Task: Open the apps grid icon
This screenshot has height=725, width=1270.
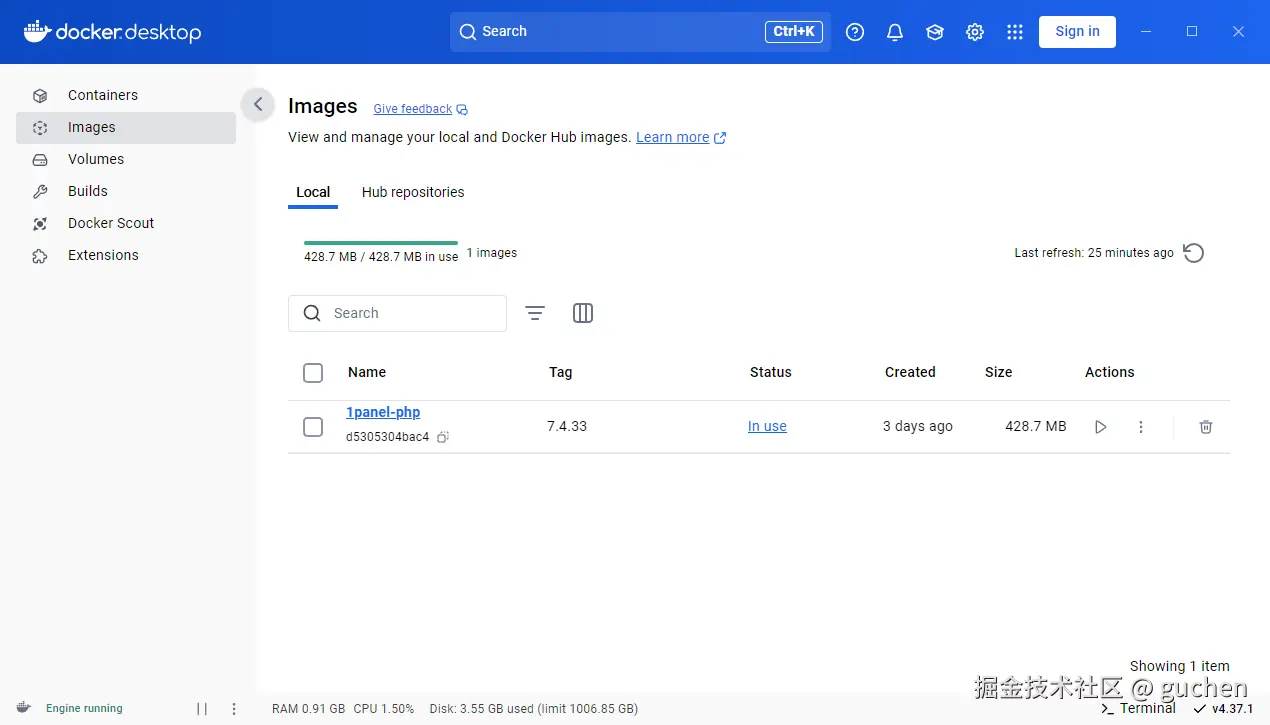Action: (x=1015, y=32)
